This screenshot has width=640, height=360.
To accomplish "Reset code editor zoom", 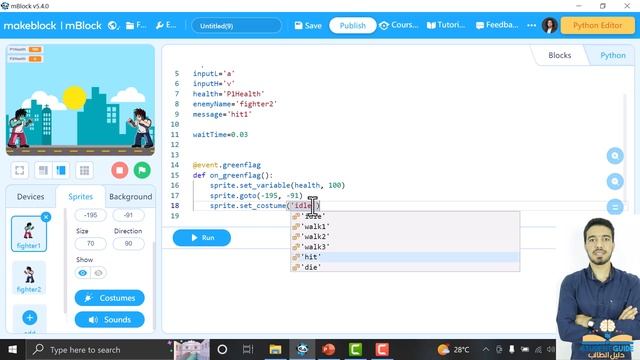I will (x=615, y=207).
